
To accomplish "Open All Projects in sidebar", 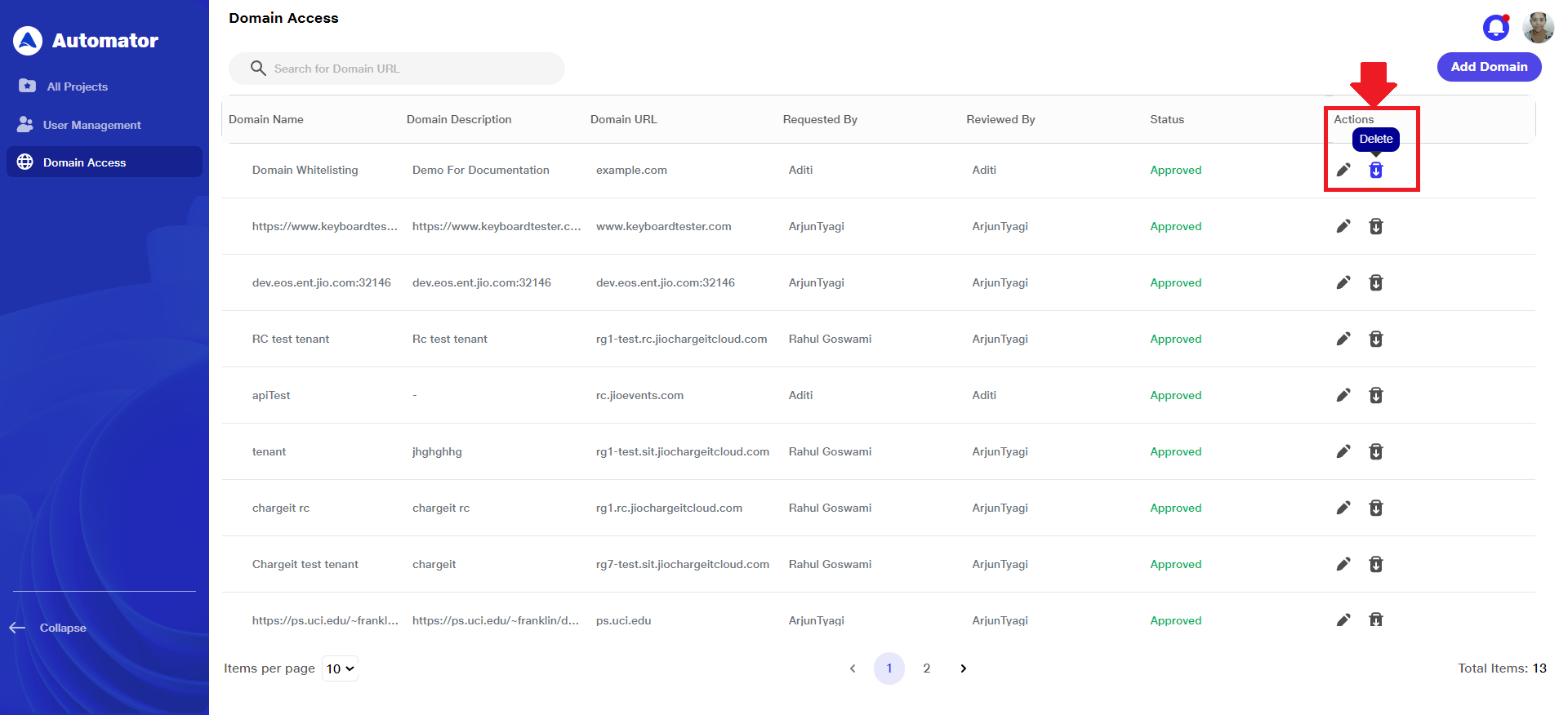I will coord(77,87).
